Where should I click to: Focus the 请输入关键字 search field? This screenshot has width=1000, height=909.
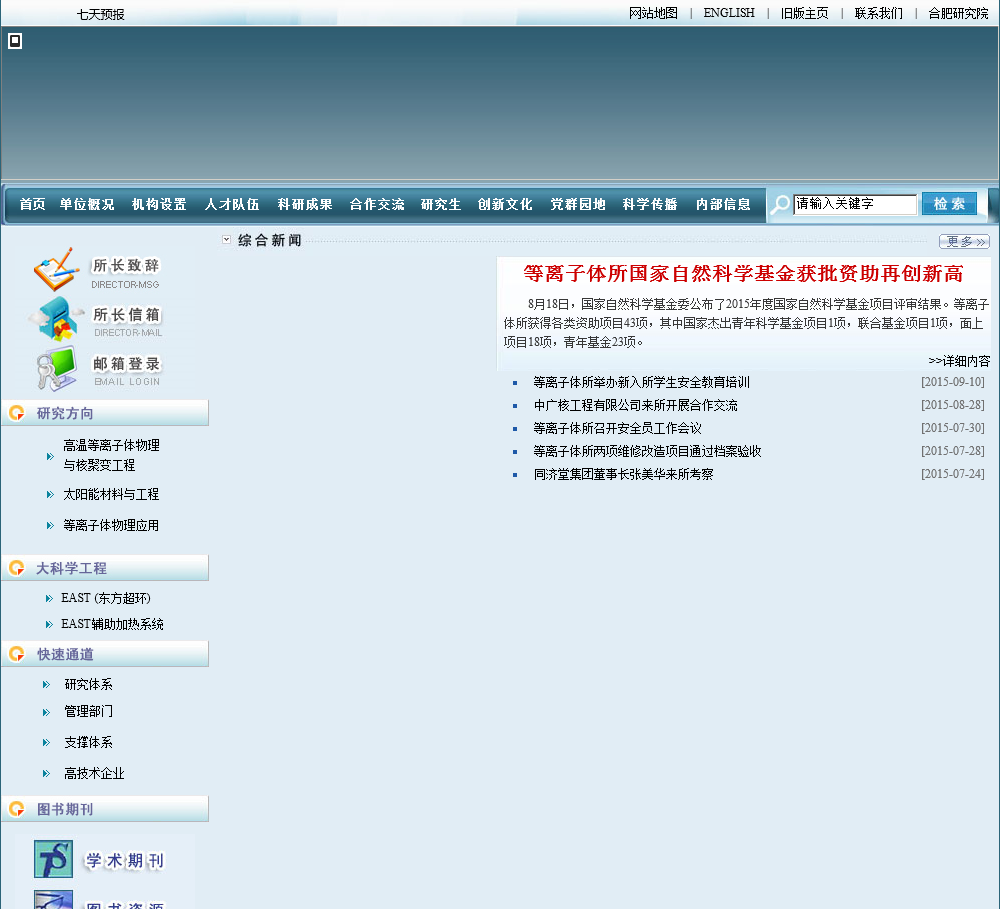[x=855, y=204]
